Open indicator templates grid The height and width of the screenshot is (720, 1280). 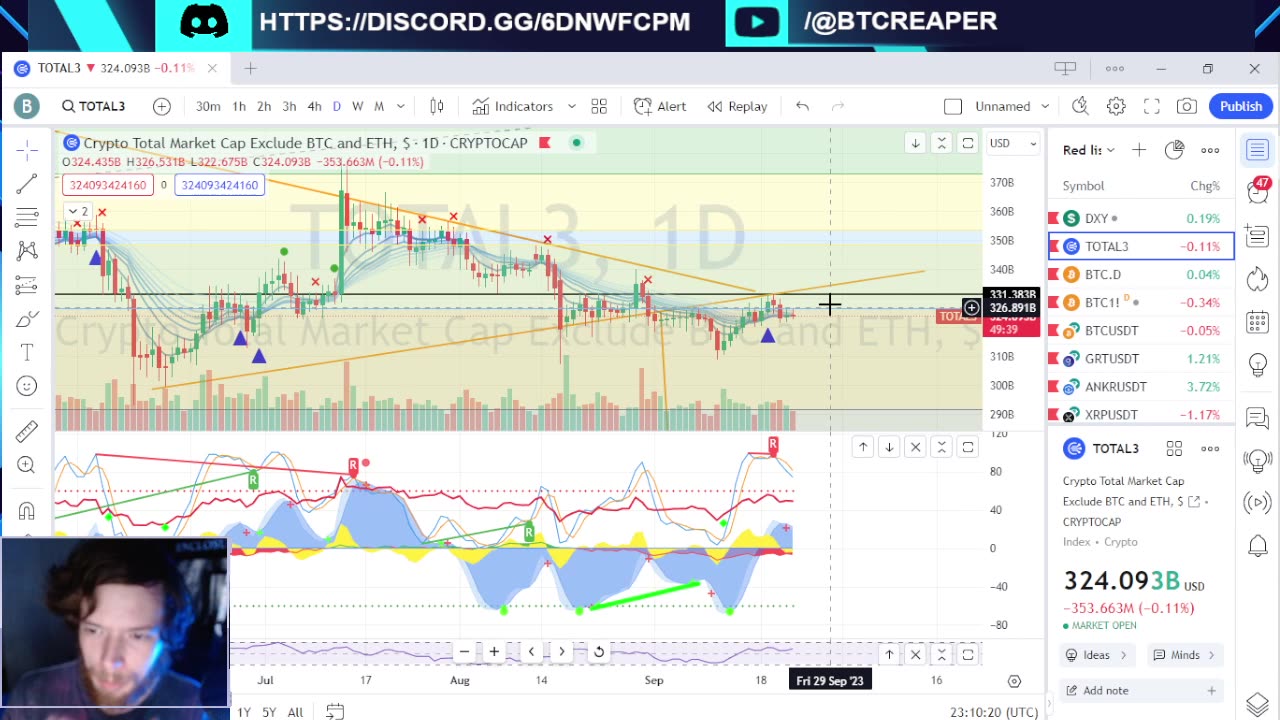pos(599,106)
